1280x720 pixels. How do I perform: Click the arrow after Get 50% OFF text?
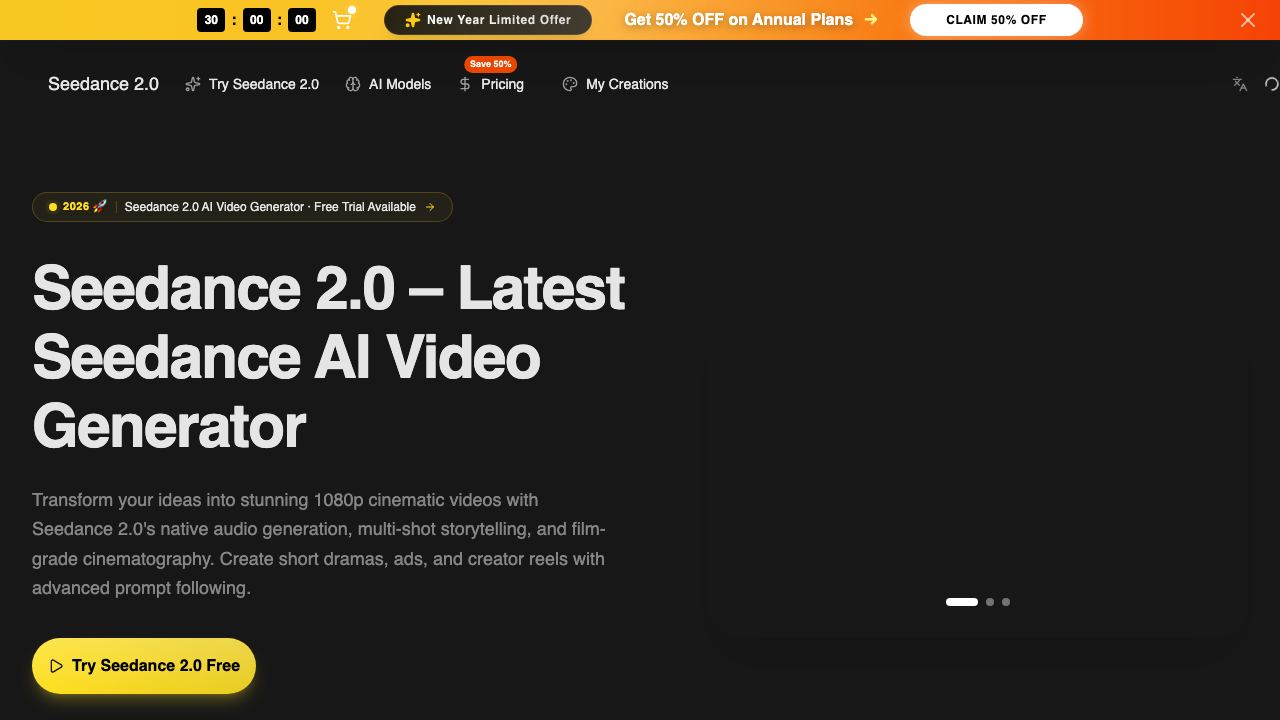[x=871, y=19]
